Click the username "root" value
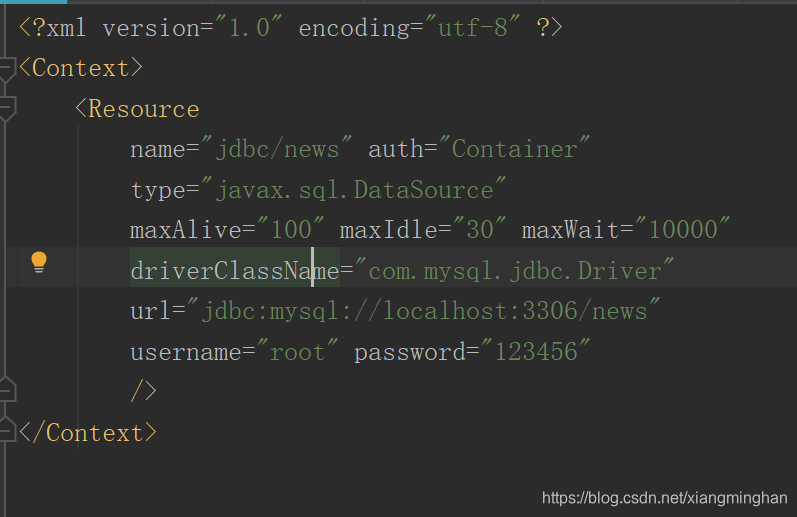797x517 pixels. 297,351
